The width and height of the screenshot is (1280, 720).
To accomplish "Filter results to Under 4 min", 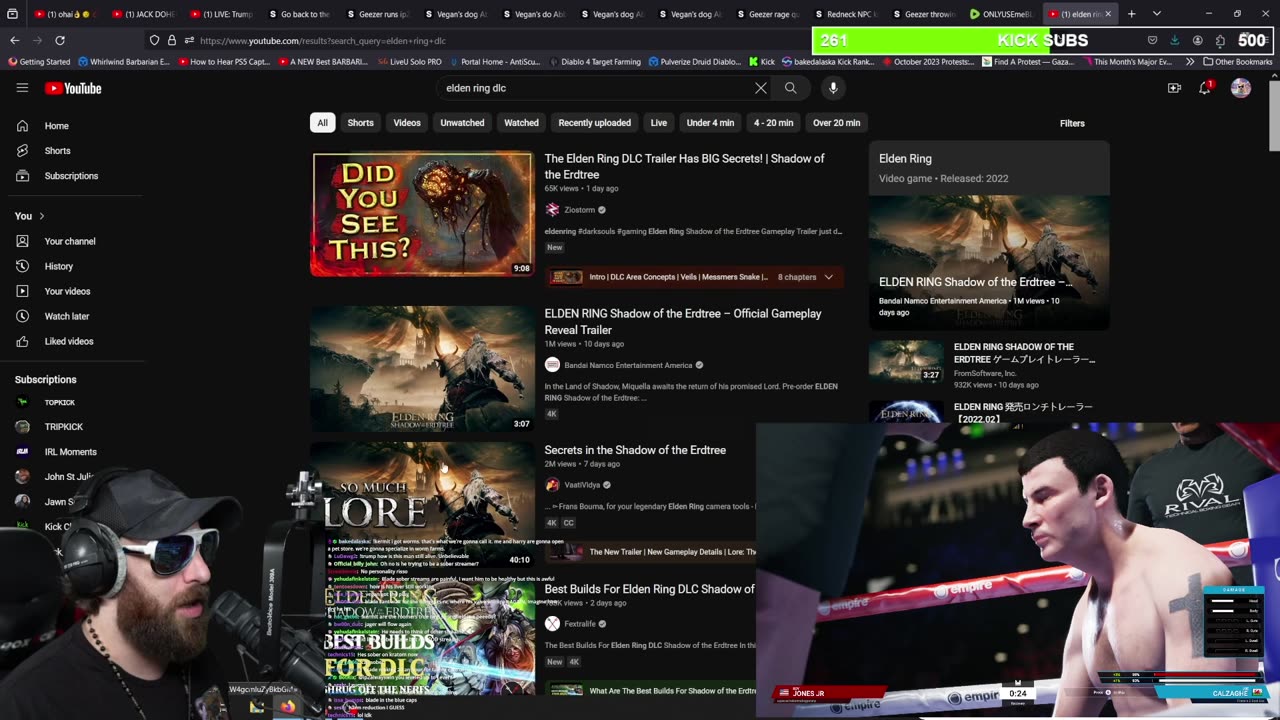I will 710,123.
